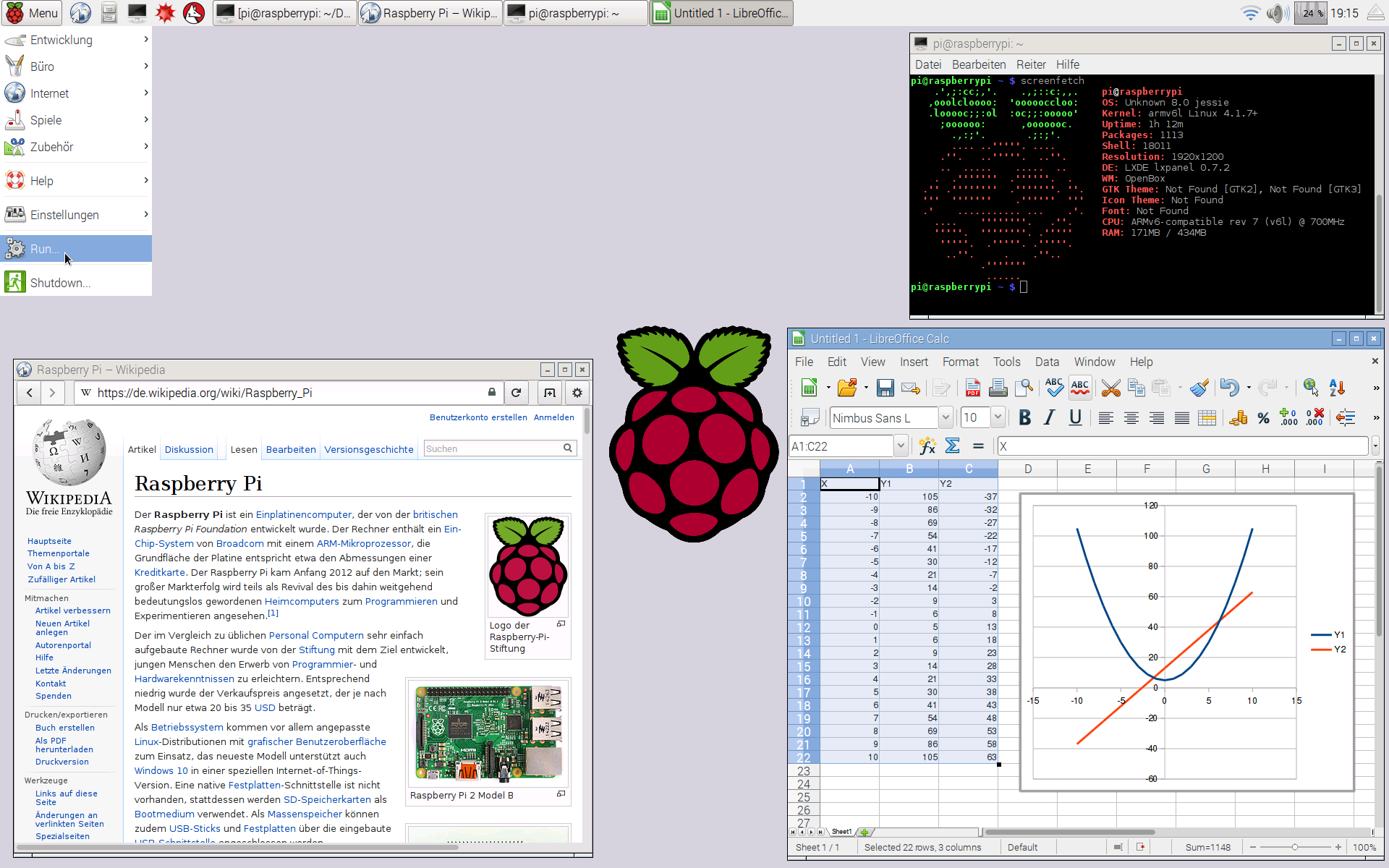Activate the Clone Formatting paintbrush
The image size is (1389, 868).
coord(1200,388)
